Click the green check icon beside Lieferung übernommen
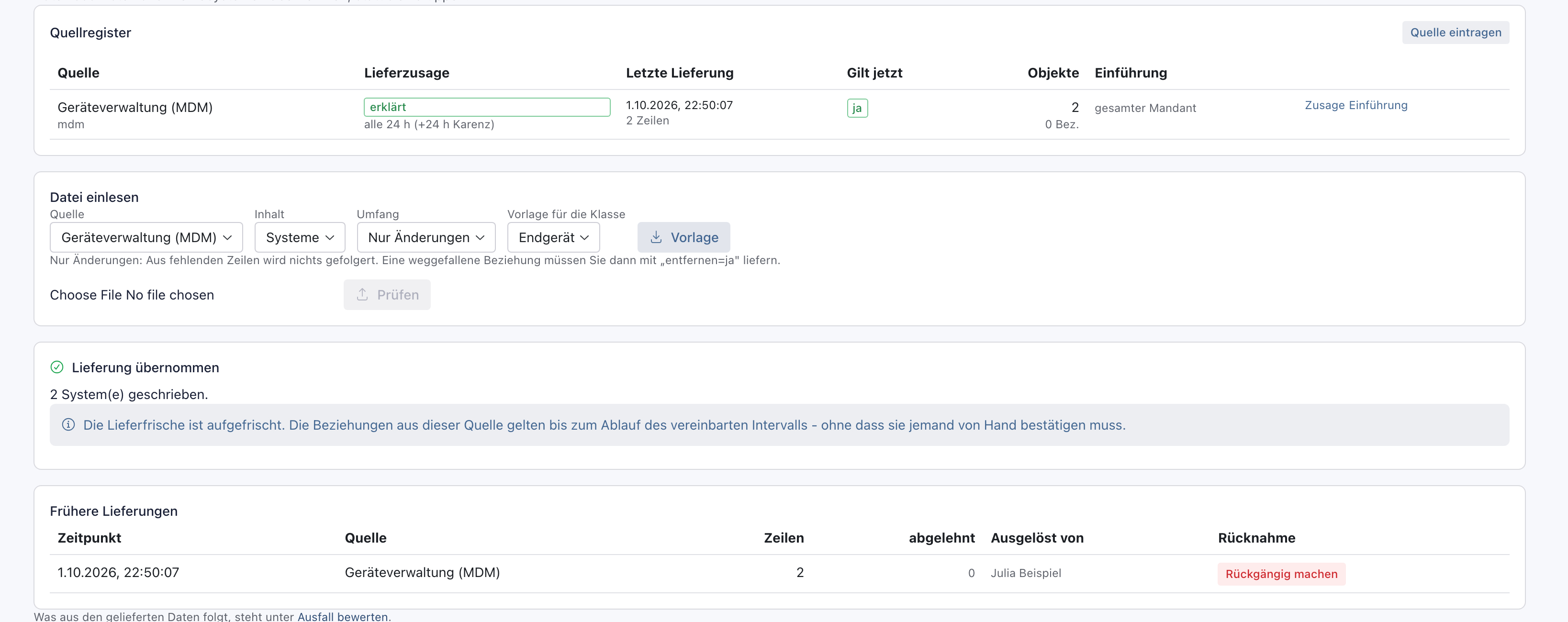 [56, 367]
